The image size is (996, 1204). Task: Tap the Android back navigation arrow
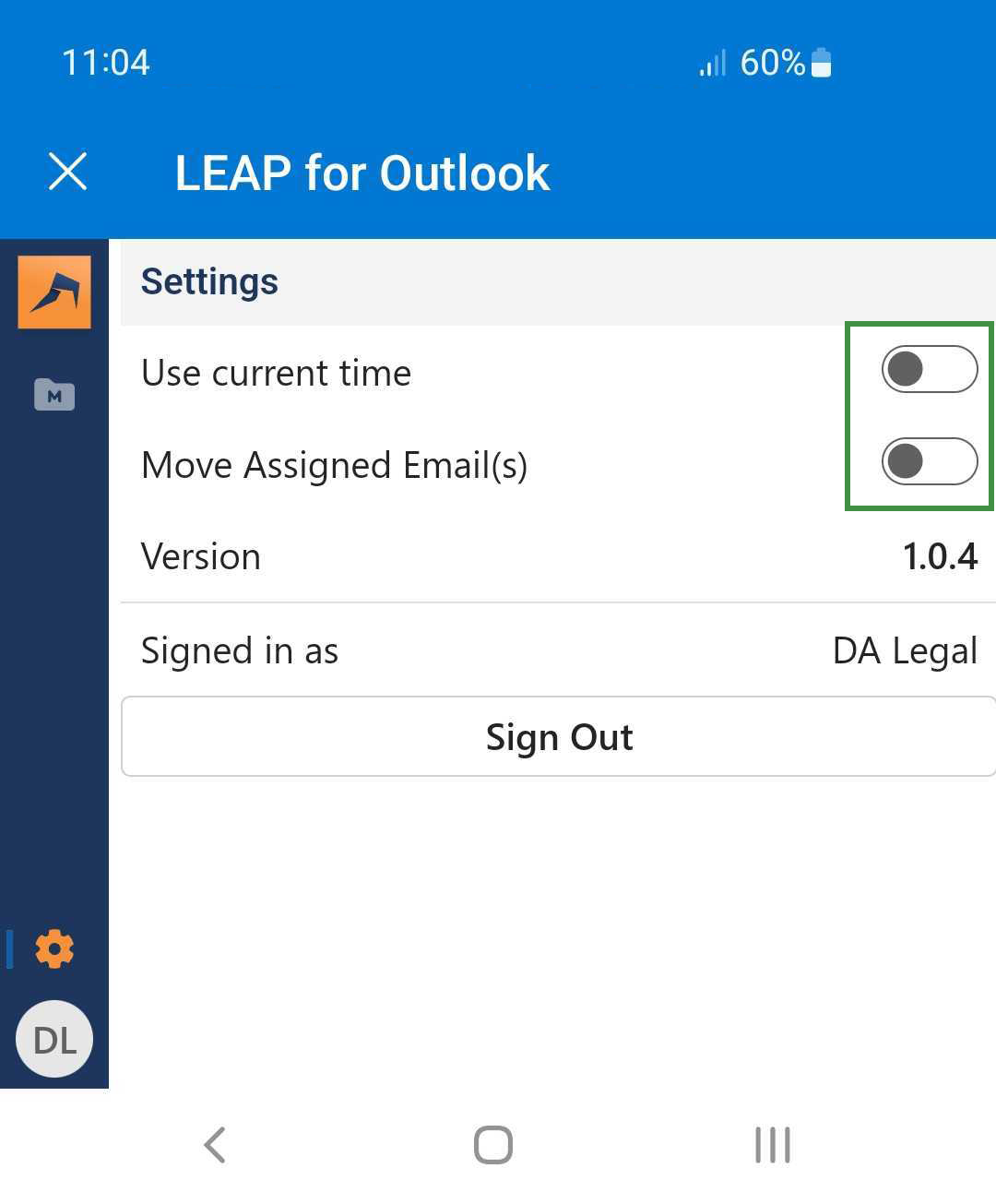(215, 1145)
